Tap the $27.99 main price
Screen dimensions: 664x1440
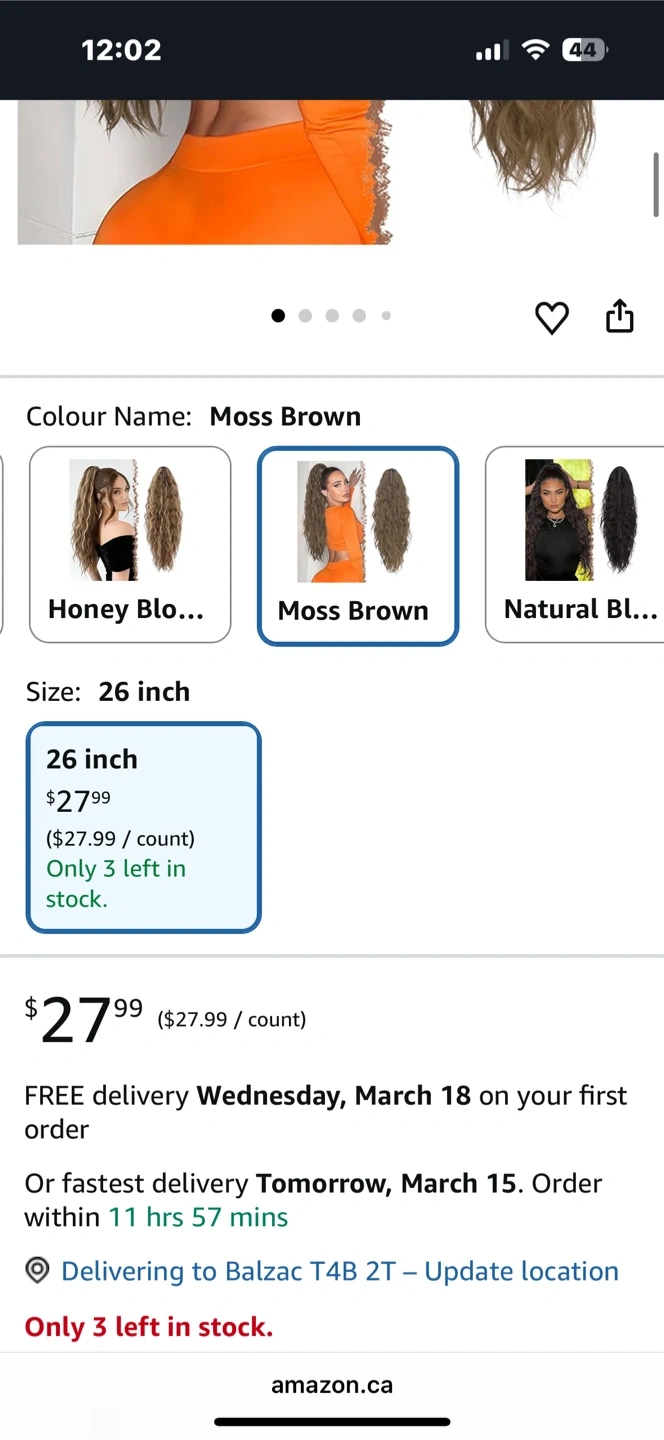pyautogui.click(x=84, y=1019)
